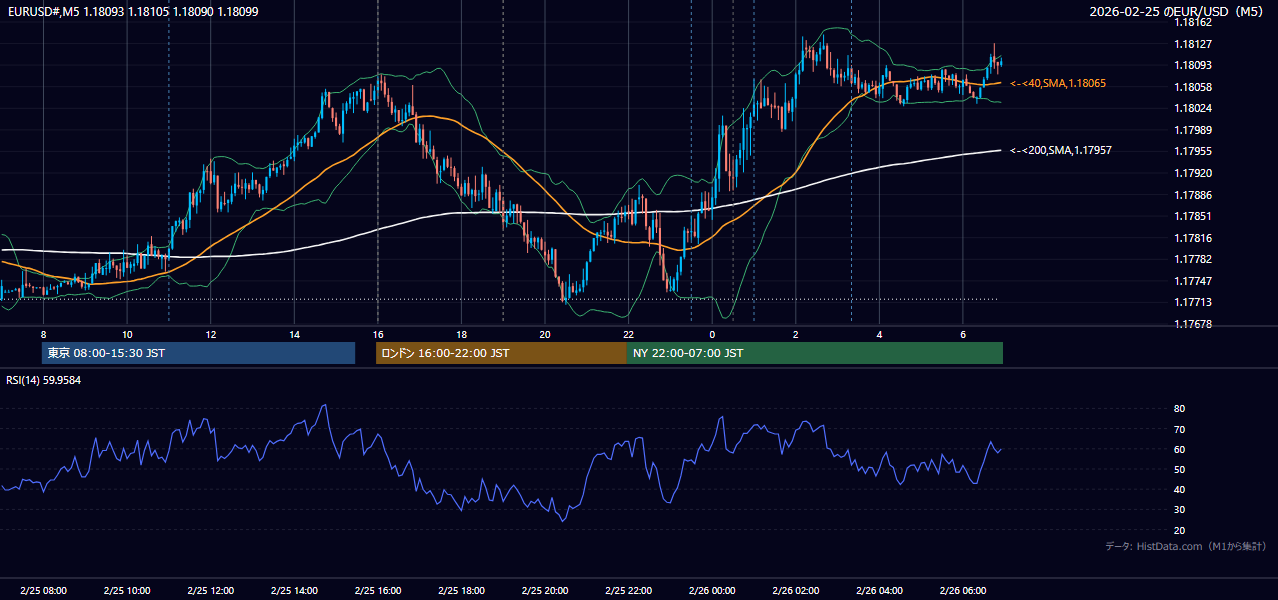Select the 40 SMA label 1.18065

pos(1058,83)
